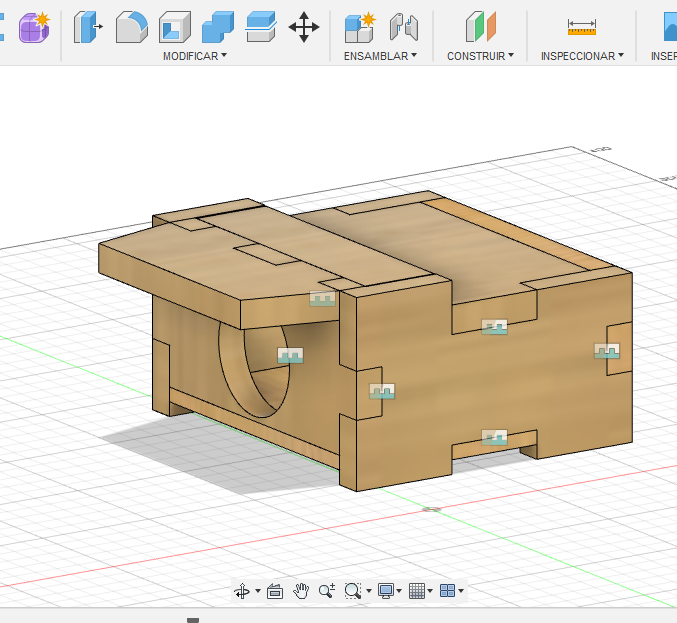Viewport: 677px width, 623px height.
Task: Choose the Combine bodies tool
Action: pyautogui.click(x=218, y=26)
